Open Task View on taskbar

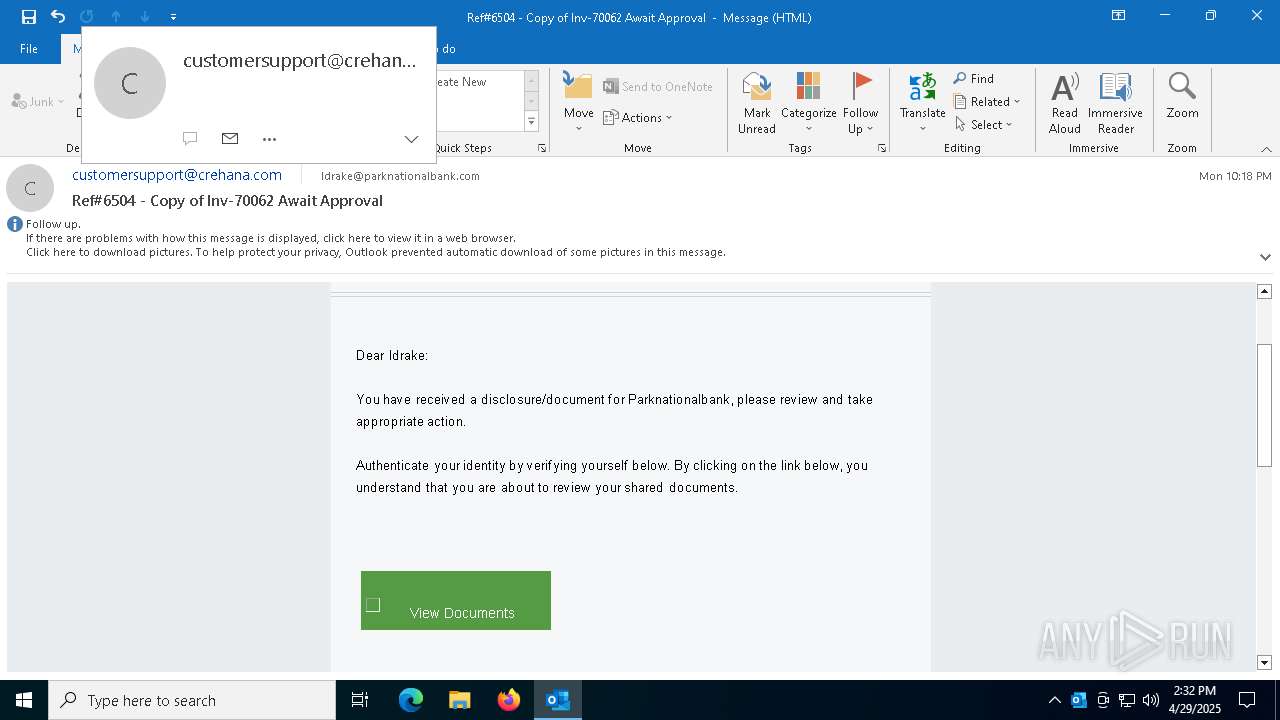pos(360,700)
